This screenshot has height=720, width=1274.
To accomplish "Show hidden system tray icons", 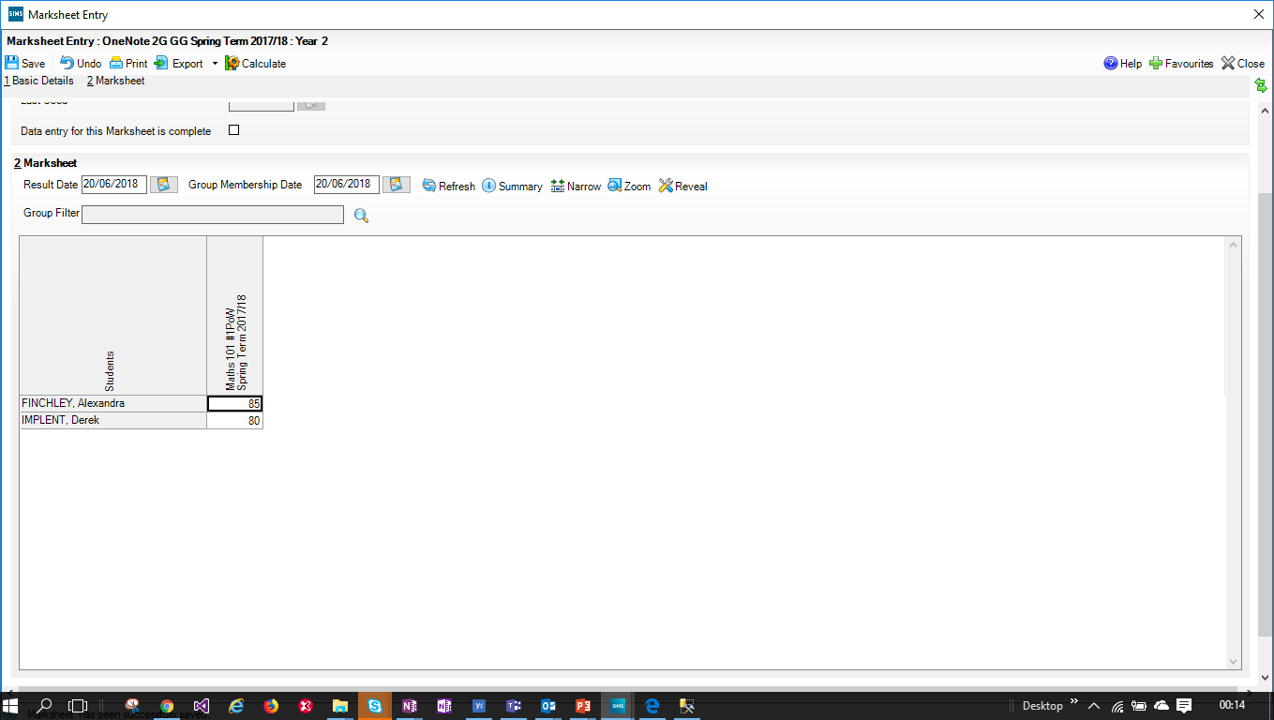I will coord(1094,706).
